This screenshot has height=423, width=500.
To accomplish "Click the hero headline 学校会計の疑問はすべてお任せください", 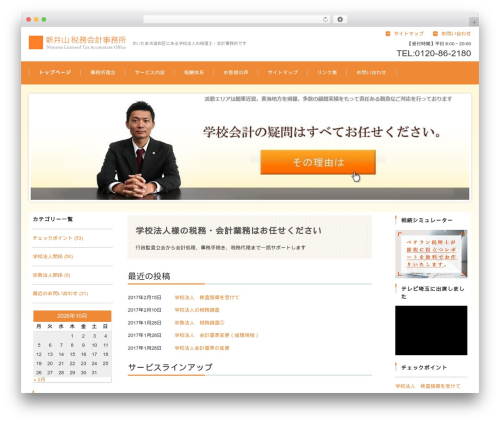I will coord(322,132).
